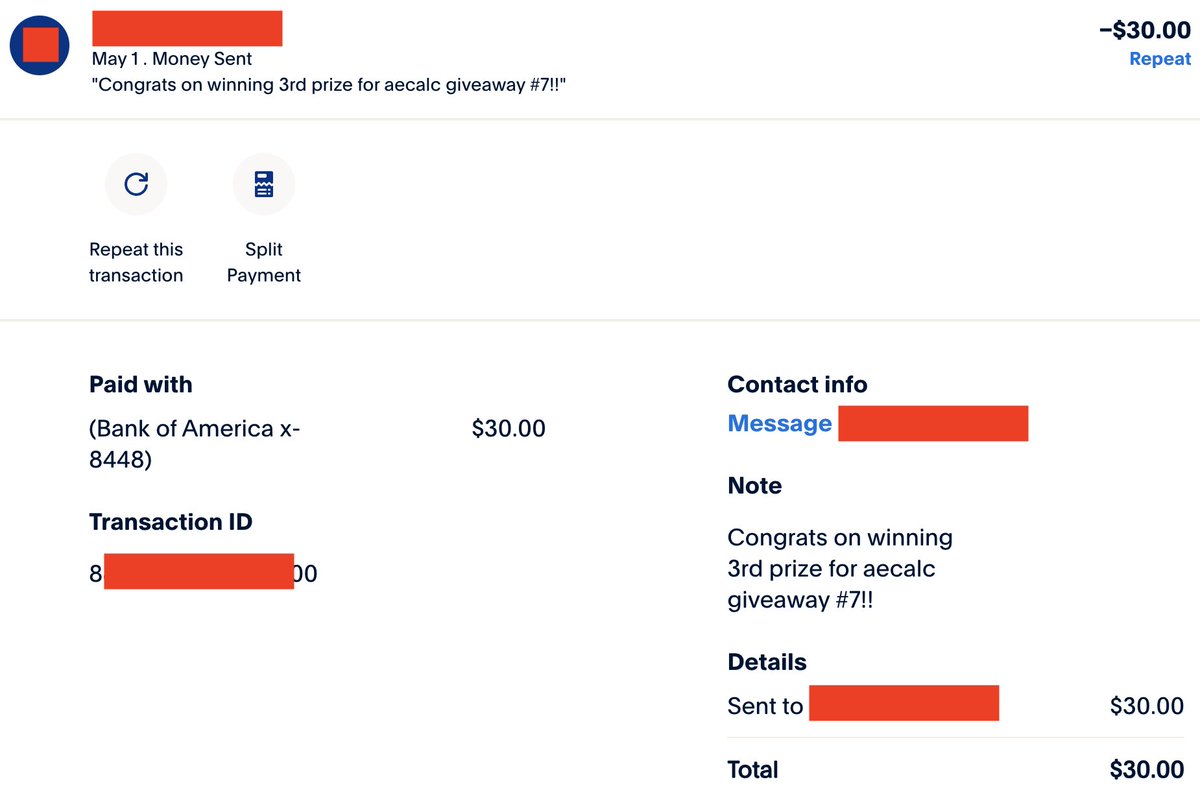Viewport: 1200px width, 799px height.
Task: Select the "Split Payment" text label
Action: 264,262
